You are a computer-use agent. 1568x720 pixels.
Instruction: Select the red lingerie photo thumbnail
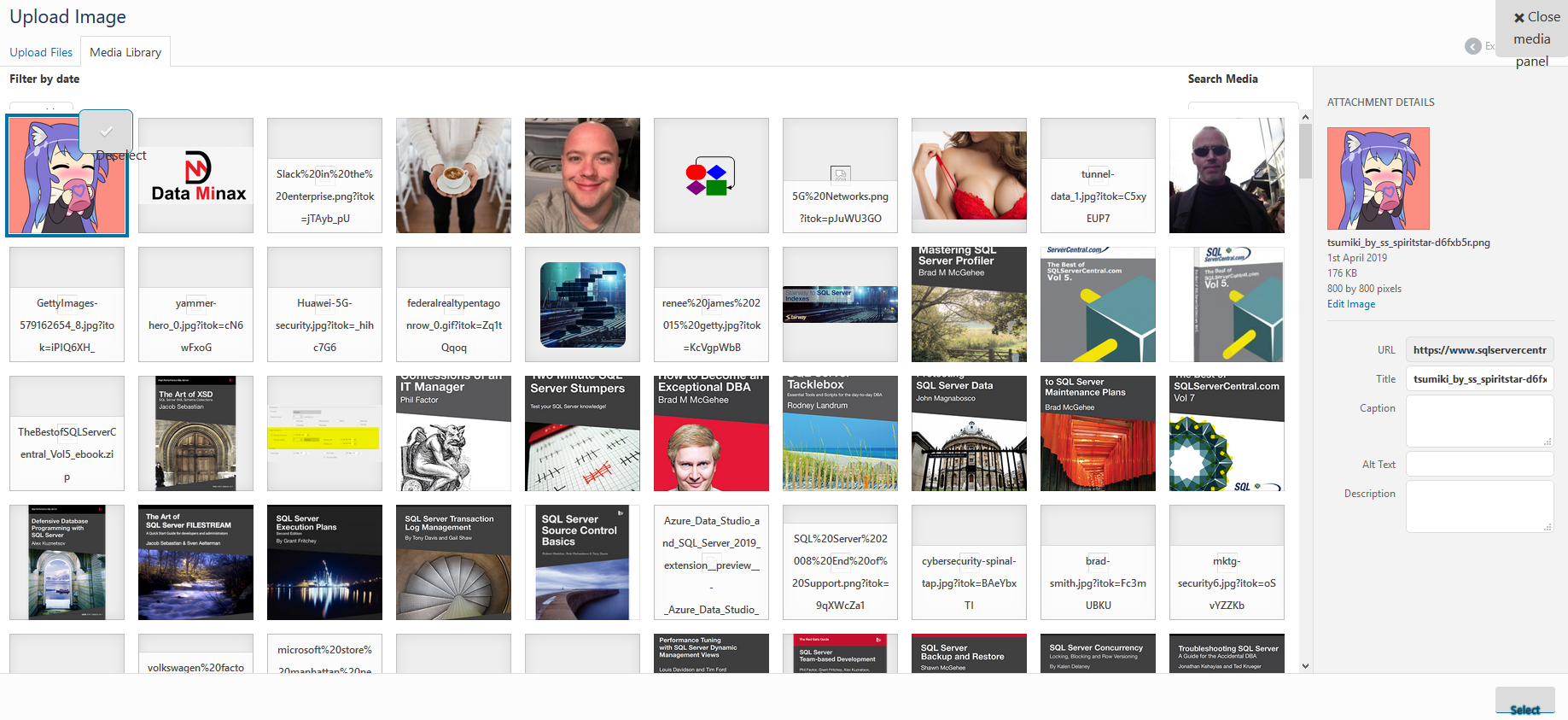[x=970, y=176]
